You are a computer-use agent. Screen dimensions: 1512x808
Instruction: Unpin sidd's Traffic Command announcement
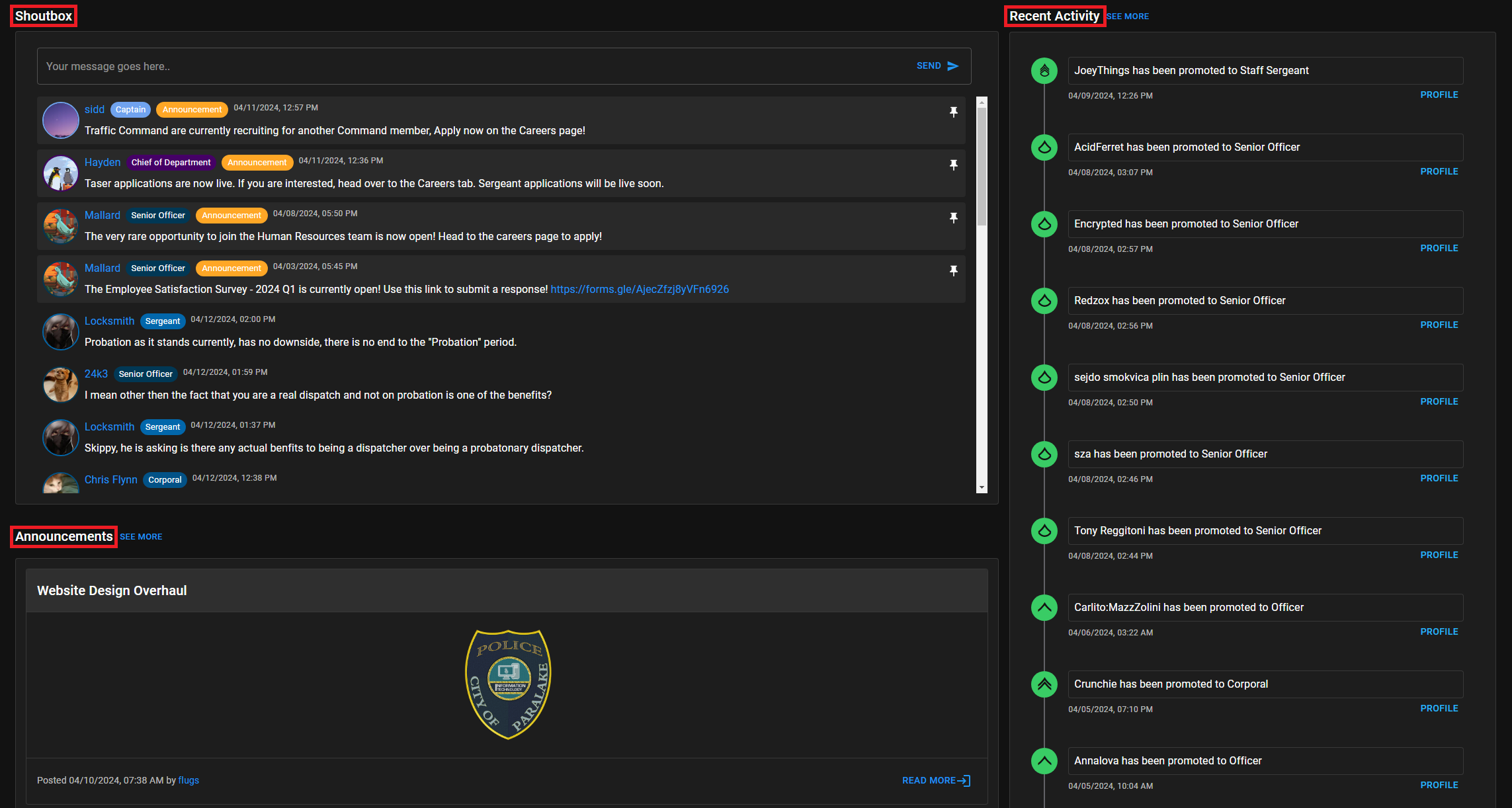tap(953, 112)
